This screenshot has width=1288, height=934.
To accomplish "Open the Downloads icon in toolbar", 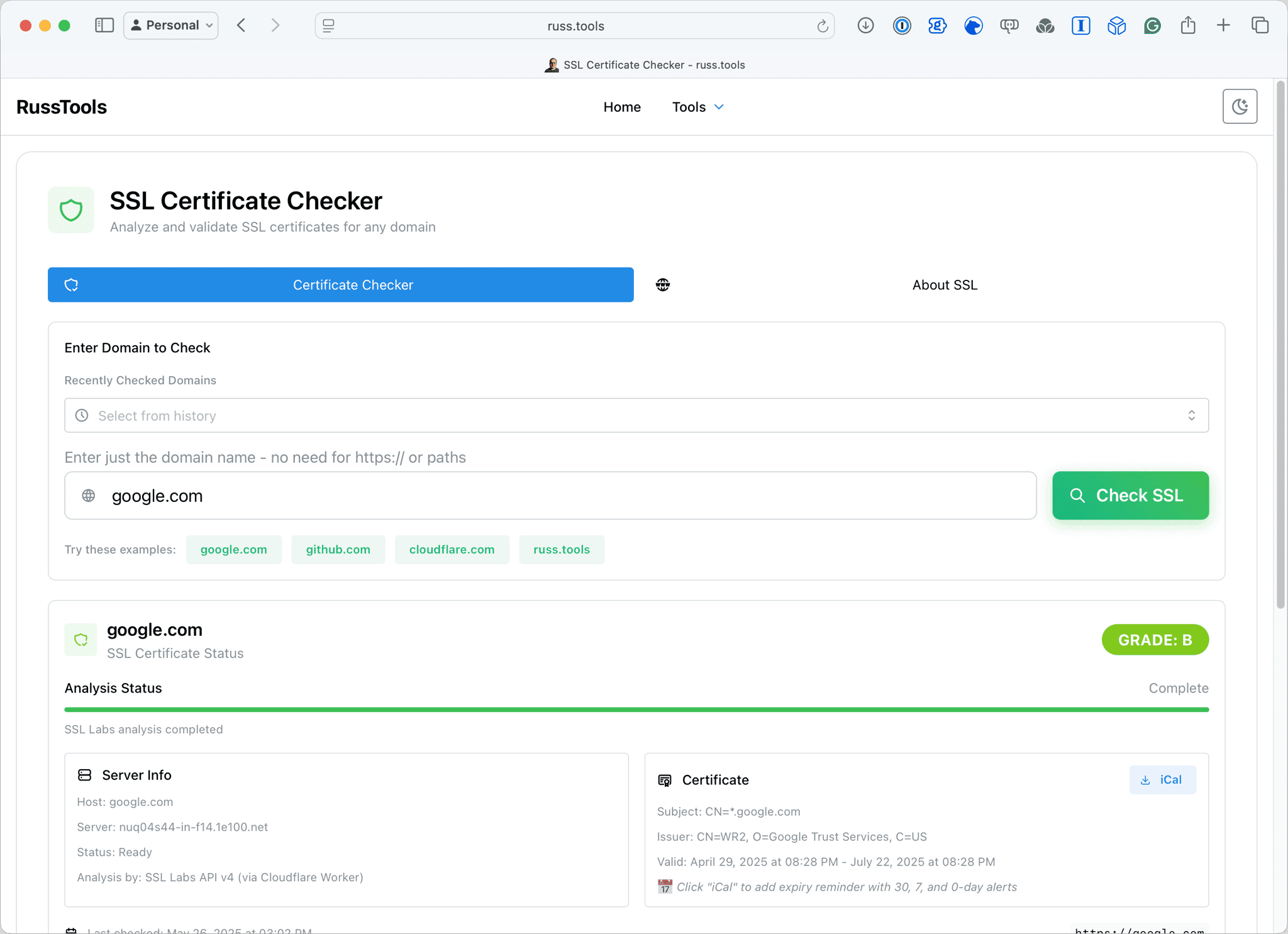I will point(865,25).
